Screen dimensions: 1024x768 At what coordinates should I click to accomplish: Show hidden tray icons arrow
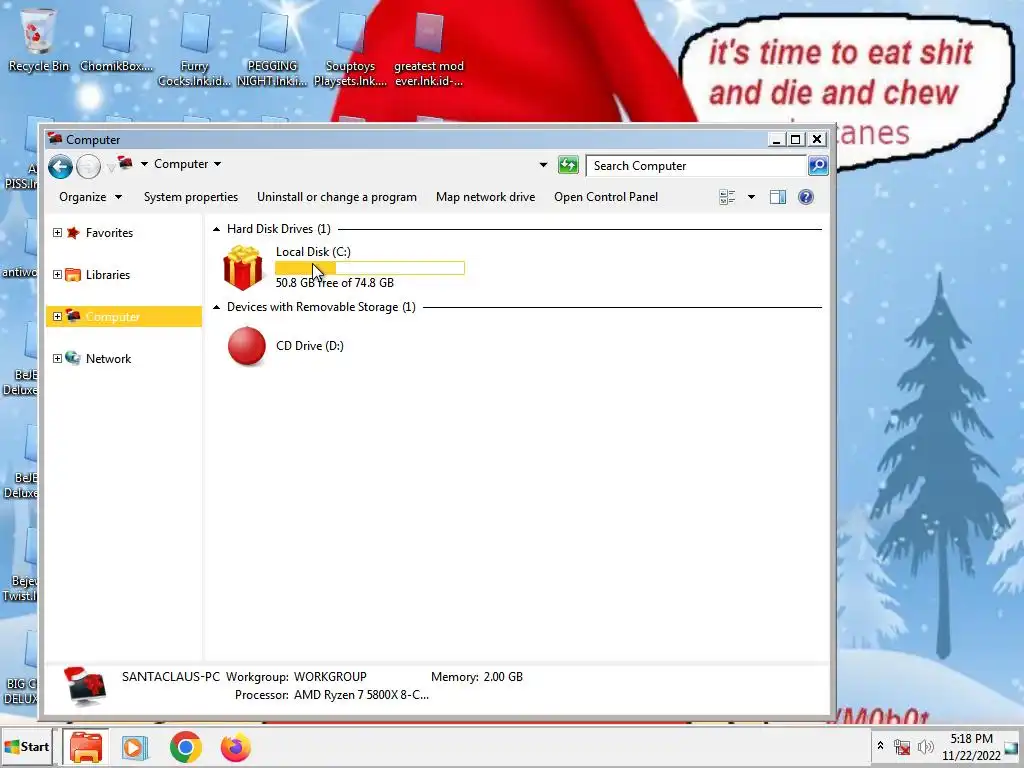coord(880,745)
